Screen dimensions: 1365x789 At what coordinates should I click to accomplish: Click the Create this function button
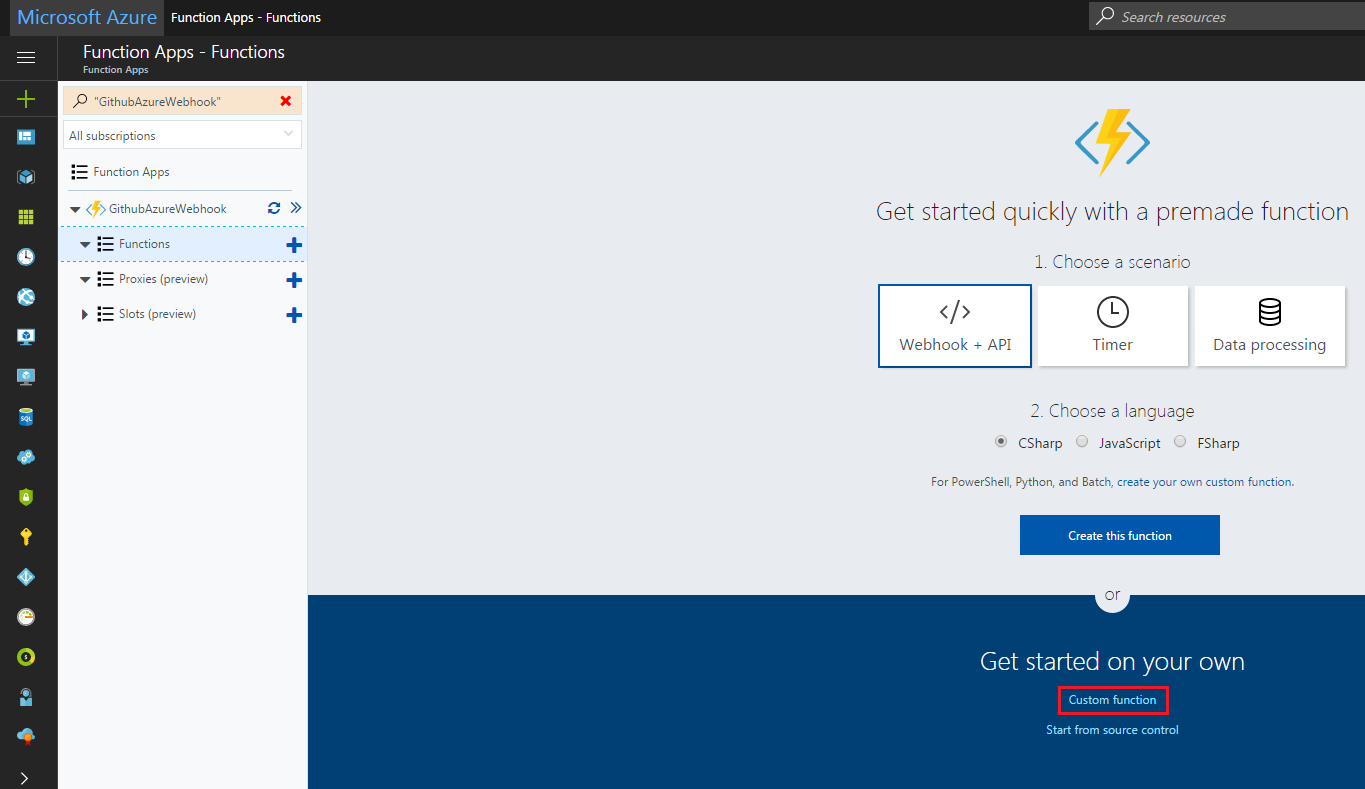click(1119, 535)
